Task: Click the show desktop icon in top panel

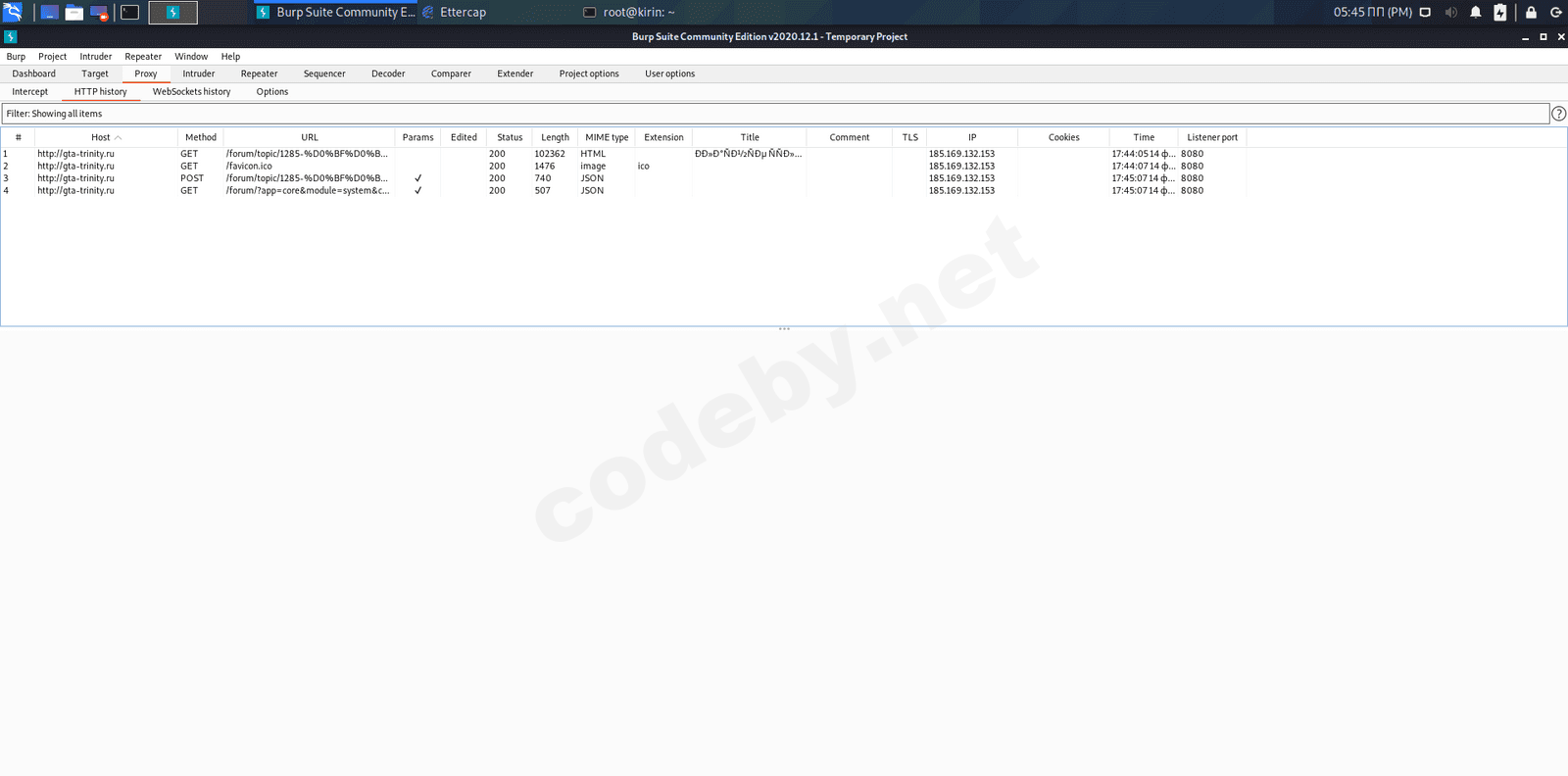Action: pos(49,13)
